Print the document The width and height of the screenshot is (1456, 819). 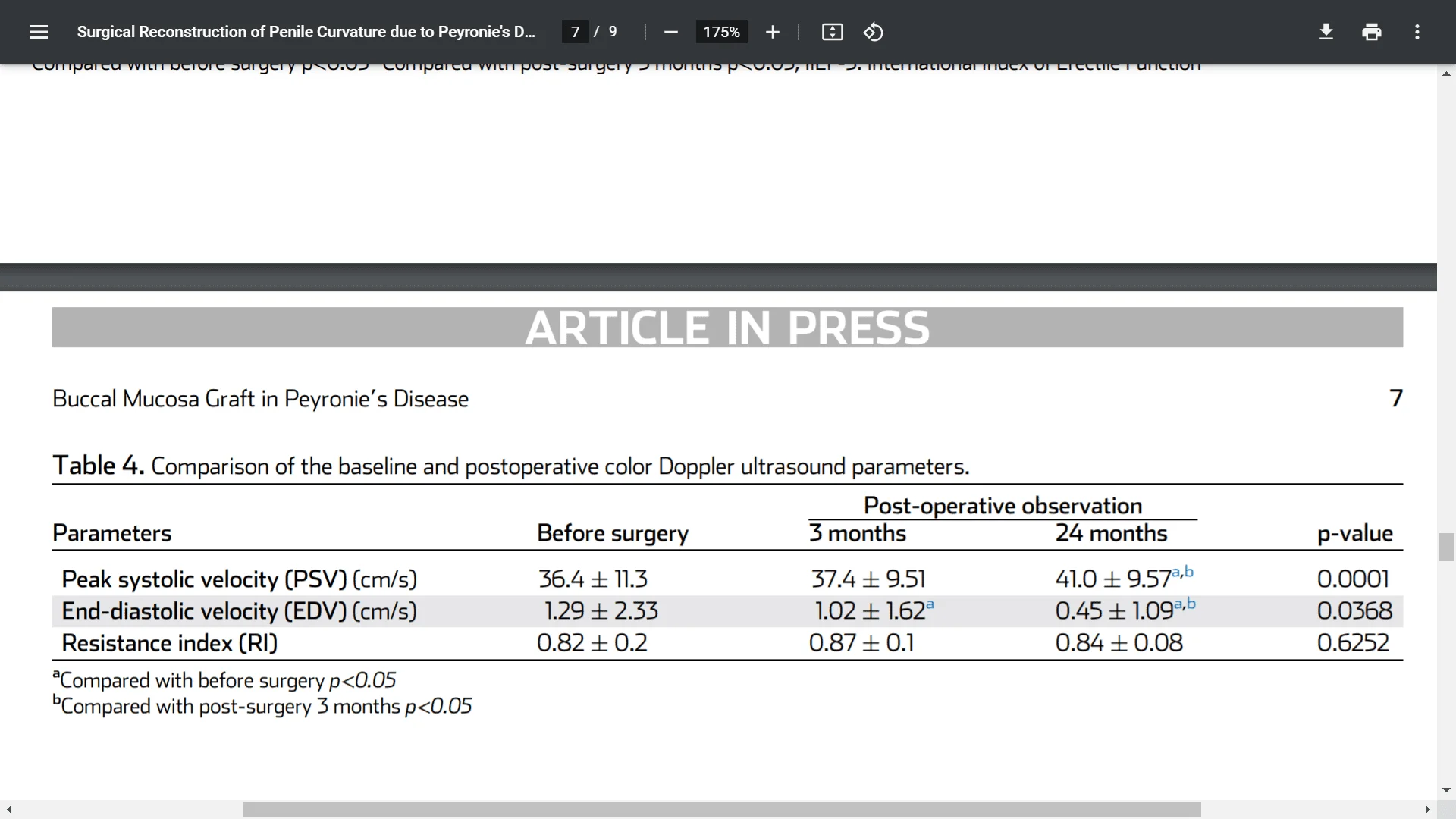1371,32
